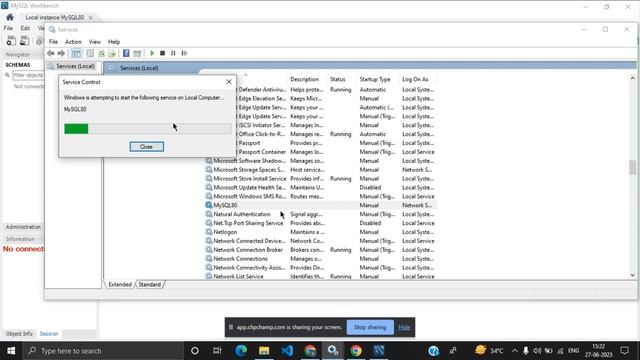
Task: Select the Natural Authentication service
Action: (320, 214)
